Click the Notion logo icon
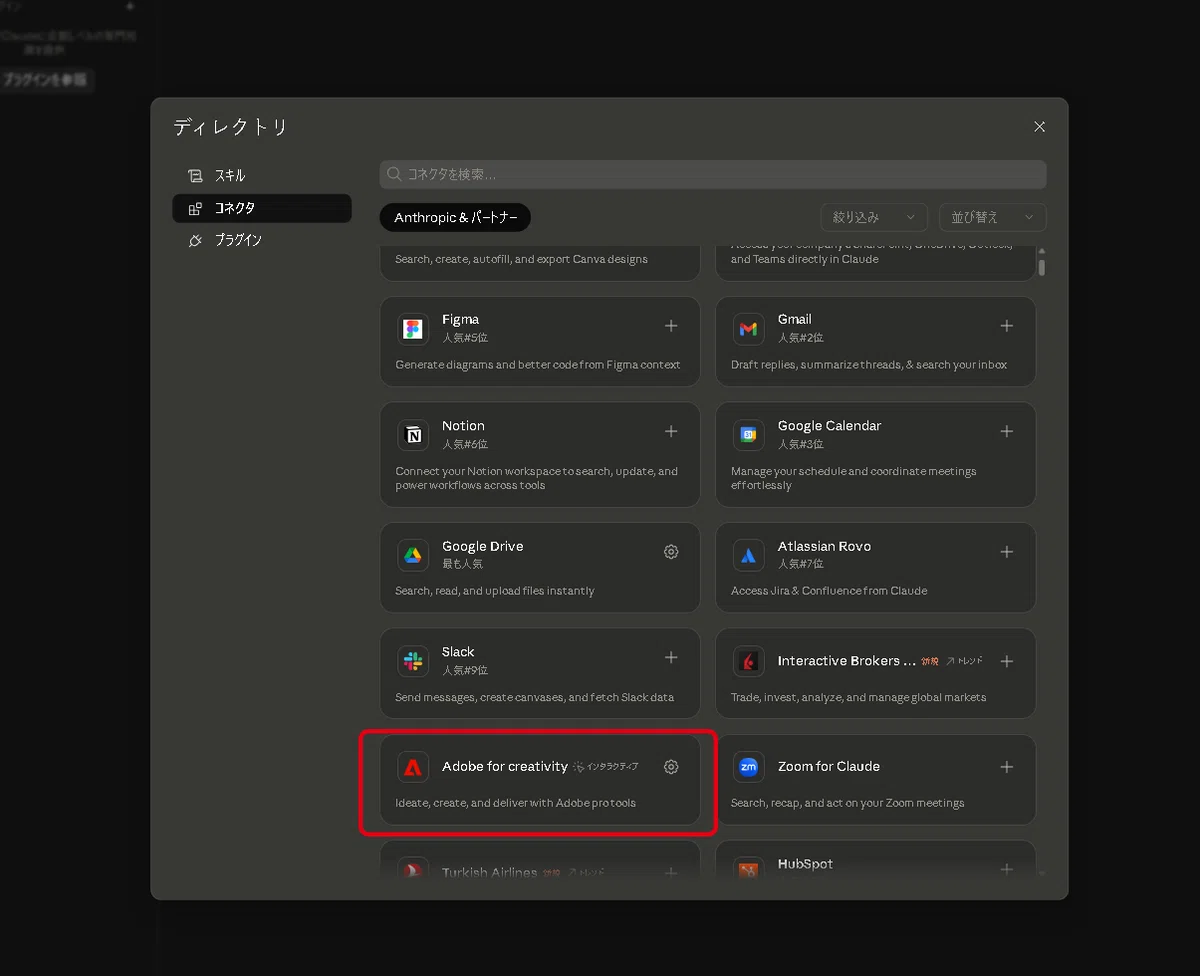 pyautogui.click(x=413, y=435)
